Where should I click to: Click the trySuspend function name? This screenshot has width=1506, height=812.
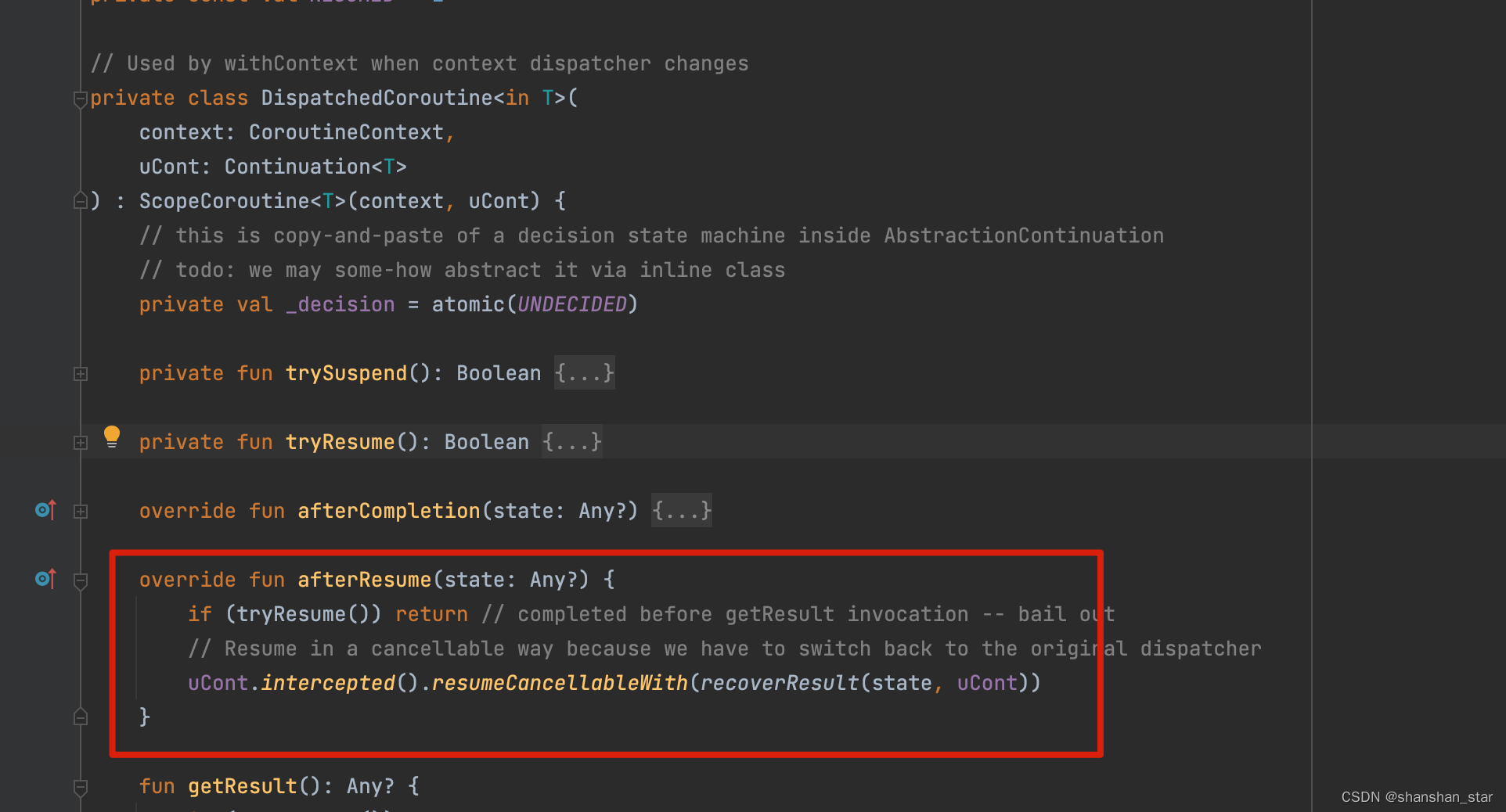[346, 373]
